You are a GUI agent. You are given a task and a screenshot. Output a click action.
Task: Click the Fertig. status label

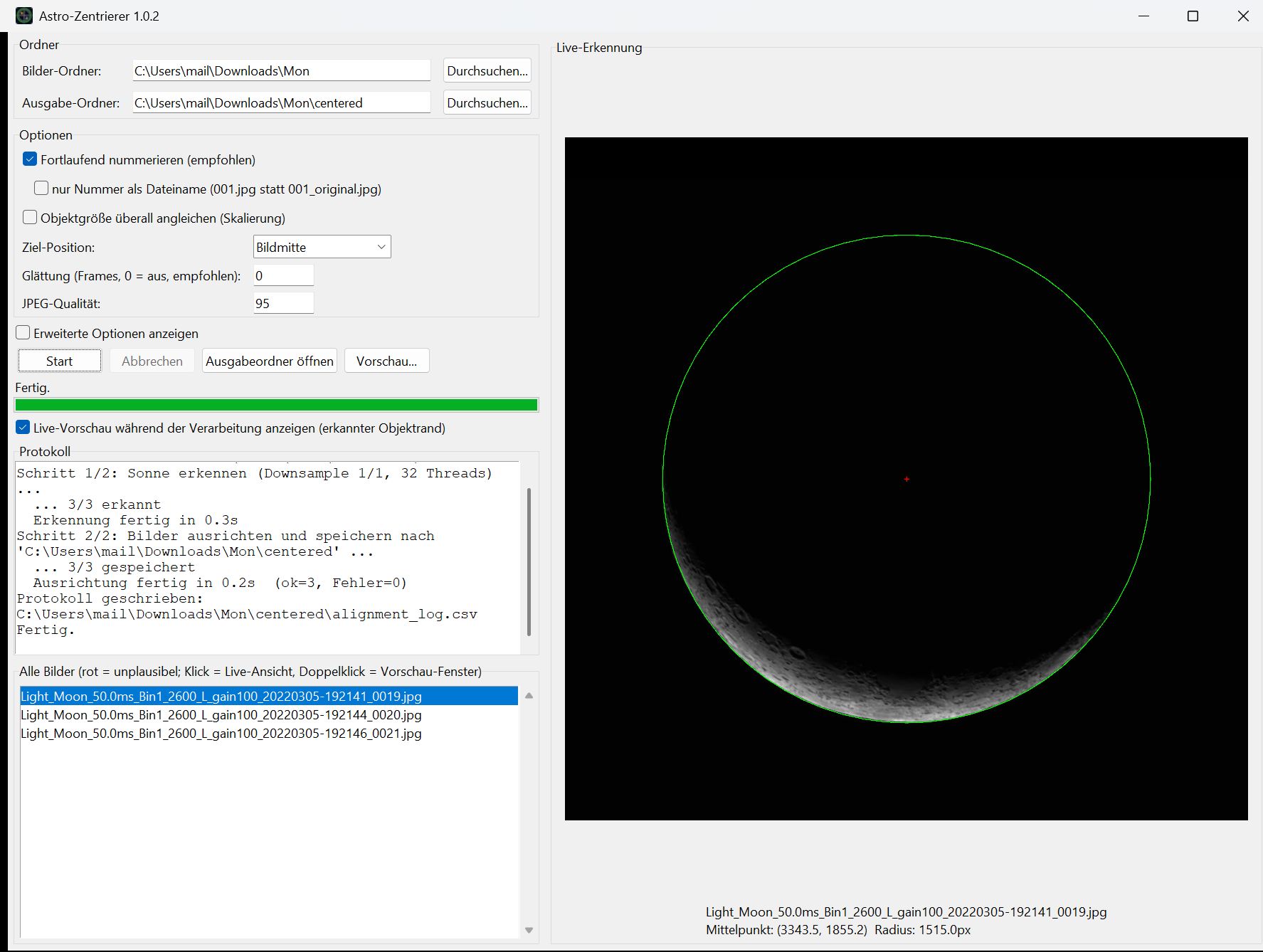(32, 387)
